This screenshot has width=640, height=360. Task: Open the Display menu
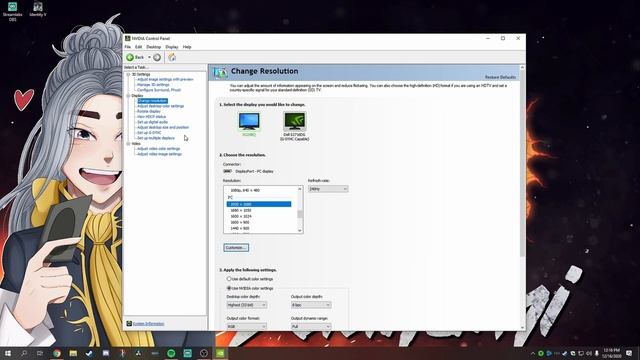click(x=172, y=47)
